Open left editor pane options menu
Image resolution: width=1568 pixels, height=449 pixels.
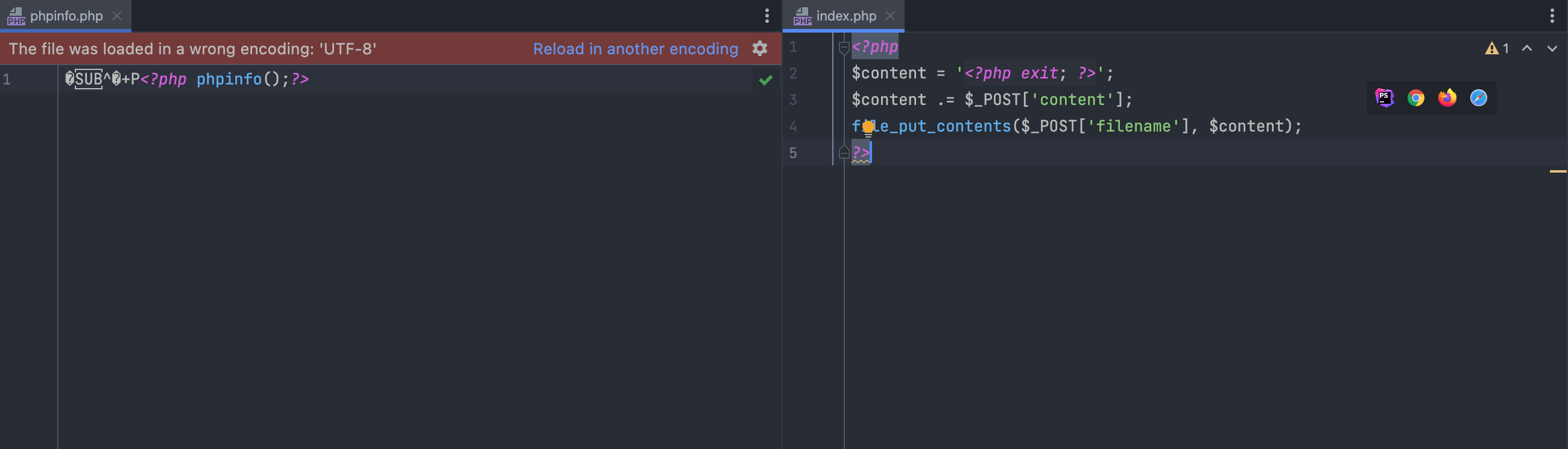point(767,16)
